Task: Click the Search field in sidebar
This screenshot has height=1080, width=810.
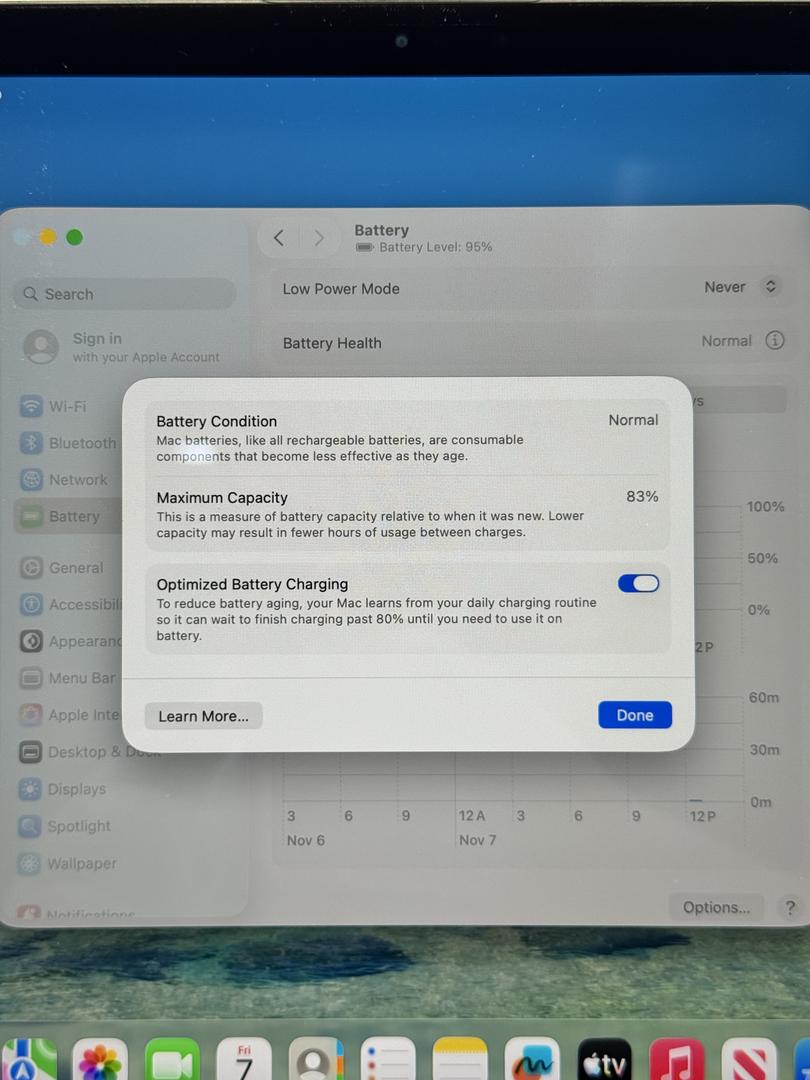Action: 125,294
